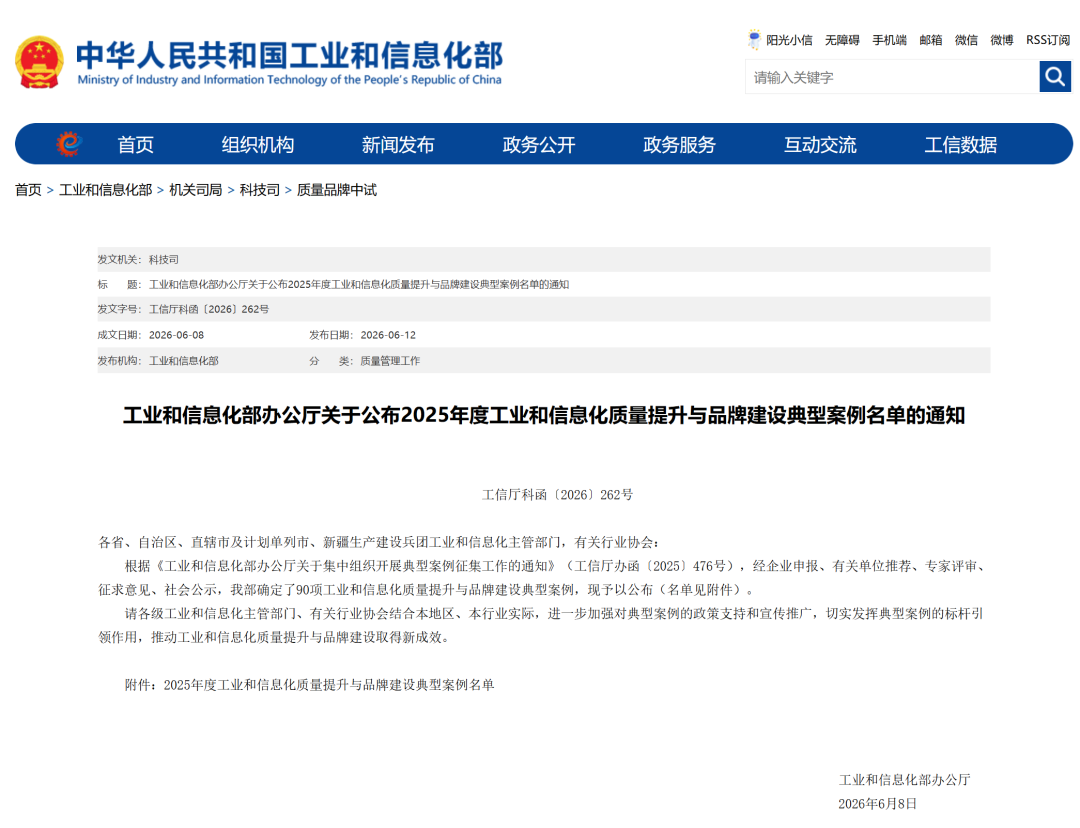
Task: Click the 成文日期 value 2026-06-08
Action: 176,335
